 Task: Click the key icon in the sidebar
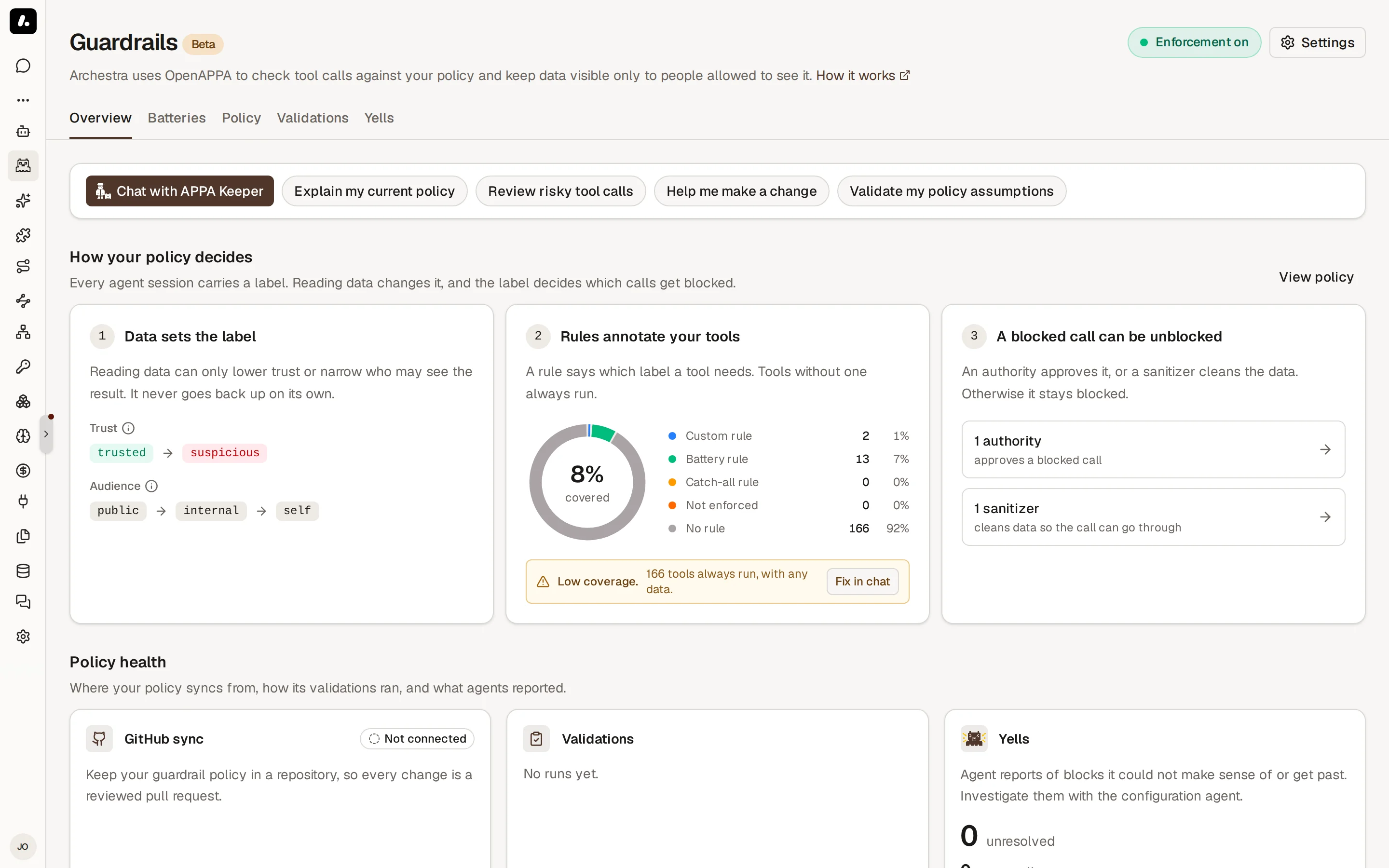click(x=23, y=366)
